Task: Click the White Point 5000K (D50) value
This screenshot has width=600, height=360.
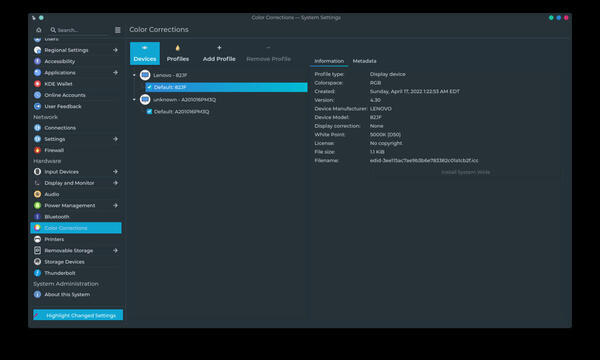Action: [385, 135]
